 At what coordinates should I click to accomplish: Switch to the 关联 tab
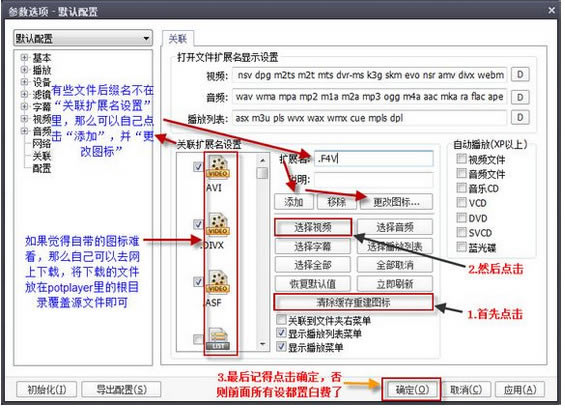point(178,39)
